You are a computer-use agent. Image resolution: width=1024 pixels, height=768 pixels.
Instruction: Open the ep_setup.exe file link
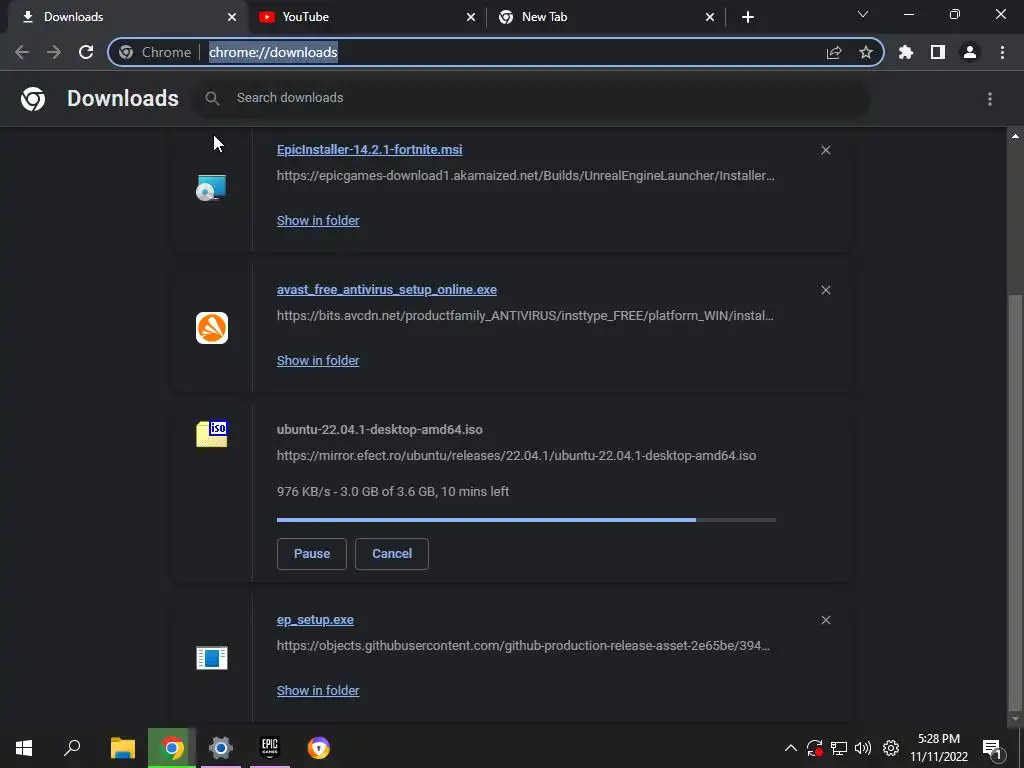click(x=315, y=620)
